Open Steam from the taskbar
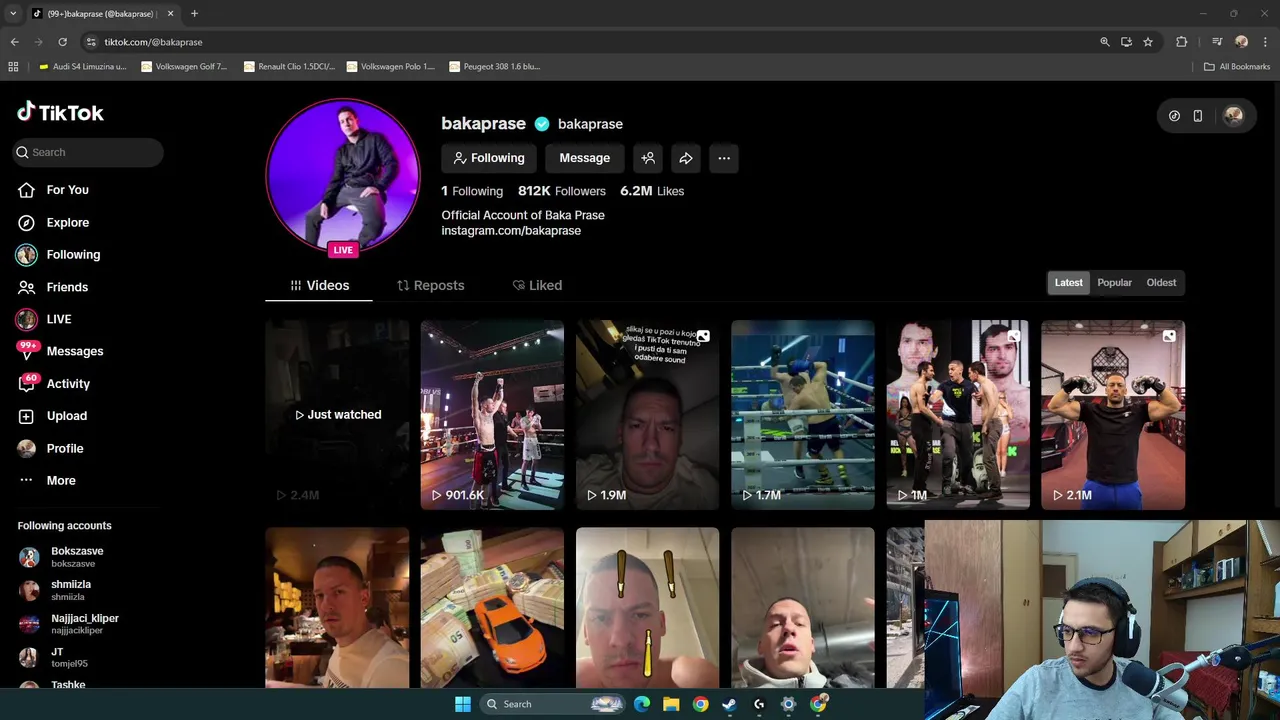 (x=730, y=704)
